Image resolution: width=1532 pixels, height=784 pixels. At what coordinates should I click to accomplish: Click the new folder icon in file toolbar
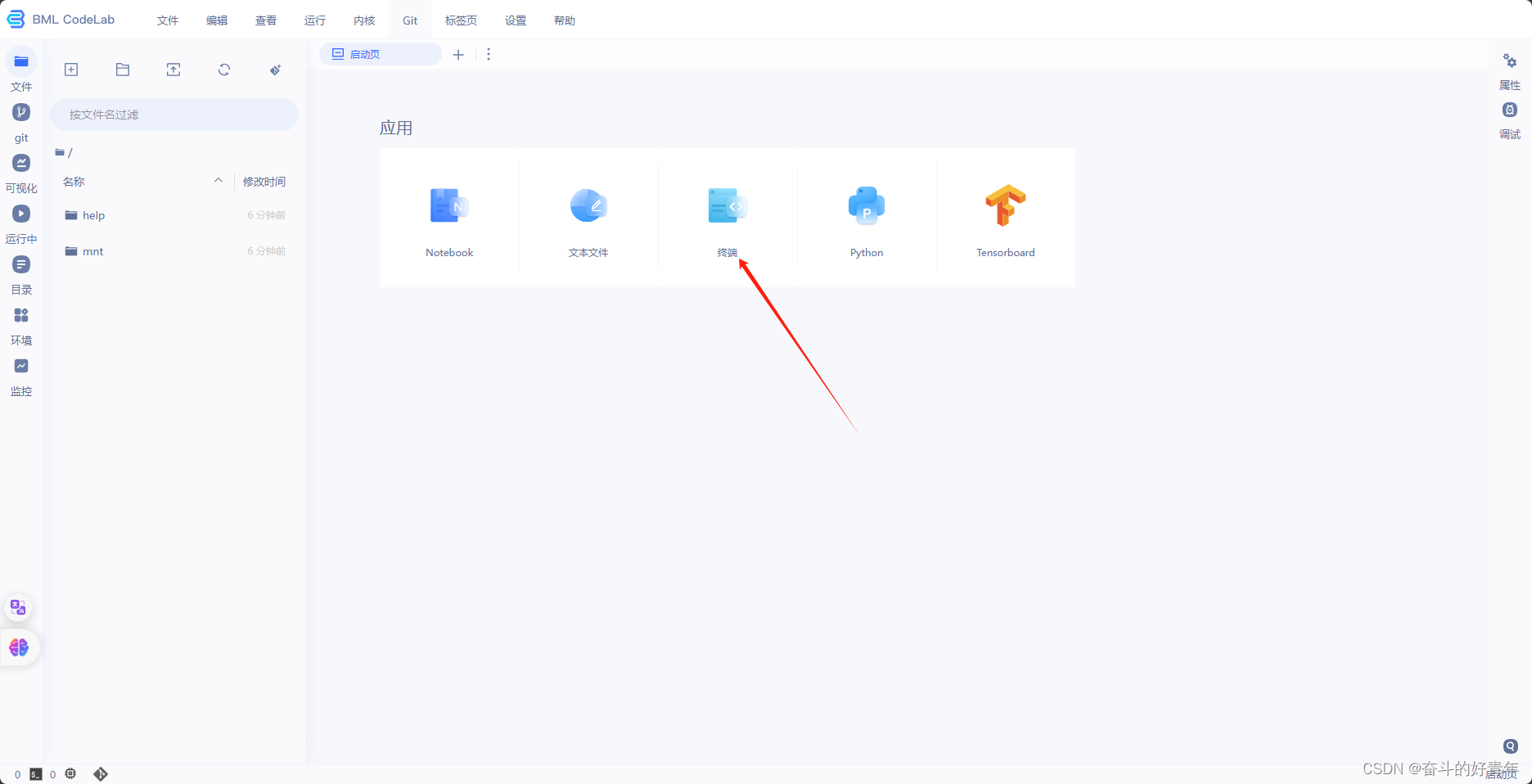[x=123, y=70]
